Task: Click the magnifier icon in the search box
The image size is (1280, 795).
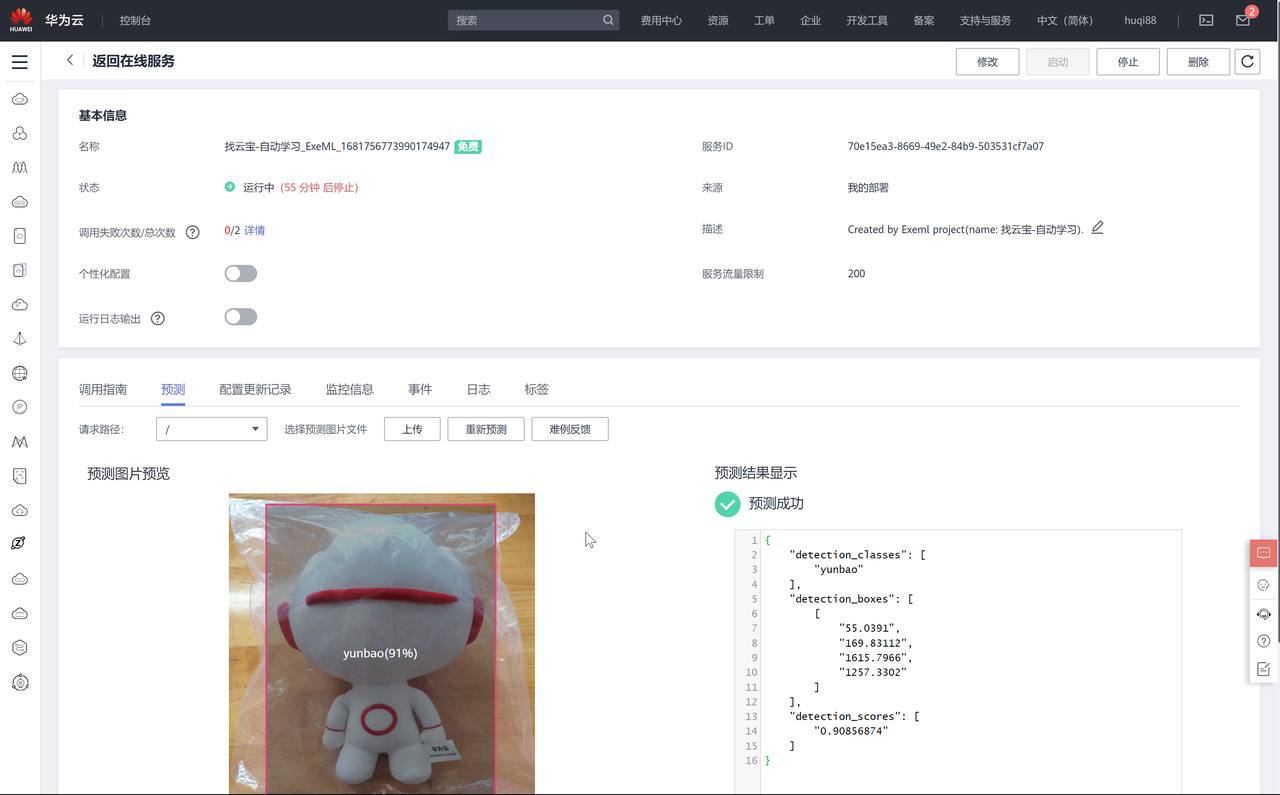Action: pos(608,20)
